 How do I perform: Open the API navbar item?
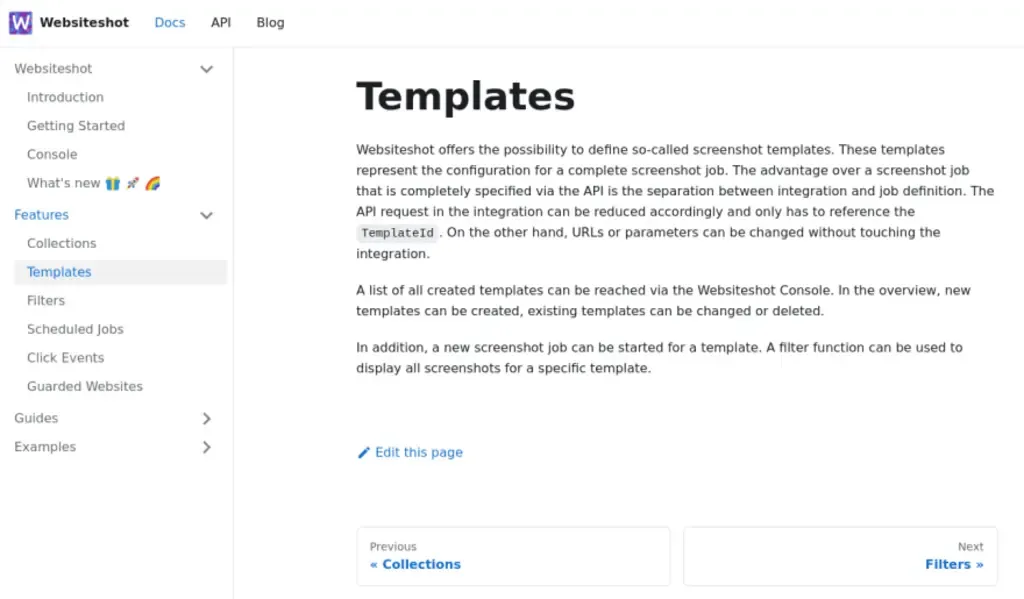click(x=221, y=22)
